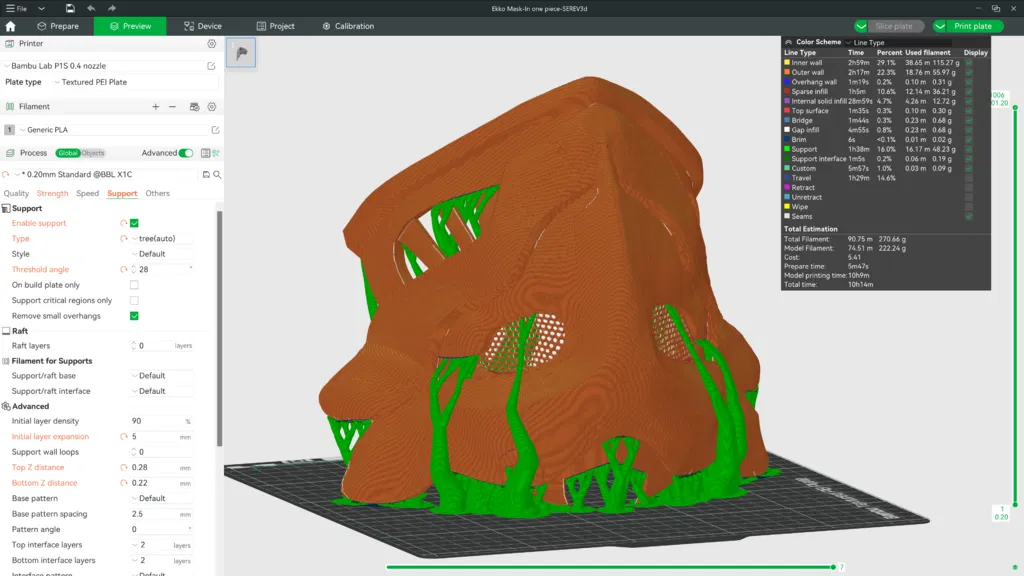
Task: Open the Support/raft base filament dropdown
Action: 162,376
